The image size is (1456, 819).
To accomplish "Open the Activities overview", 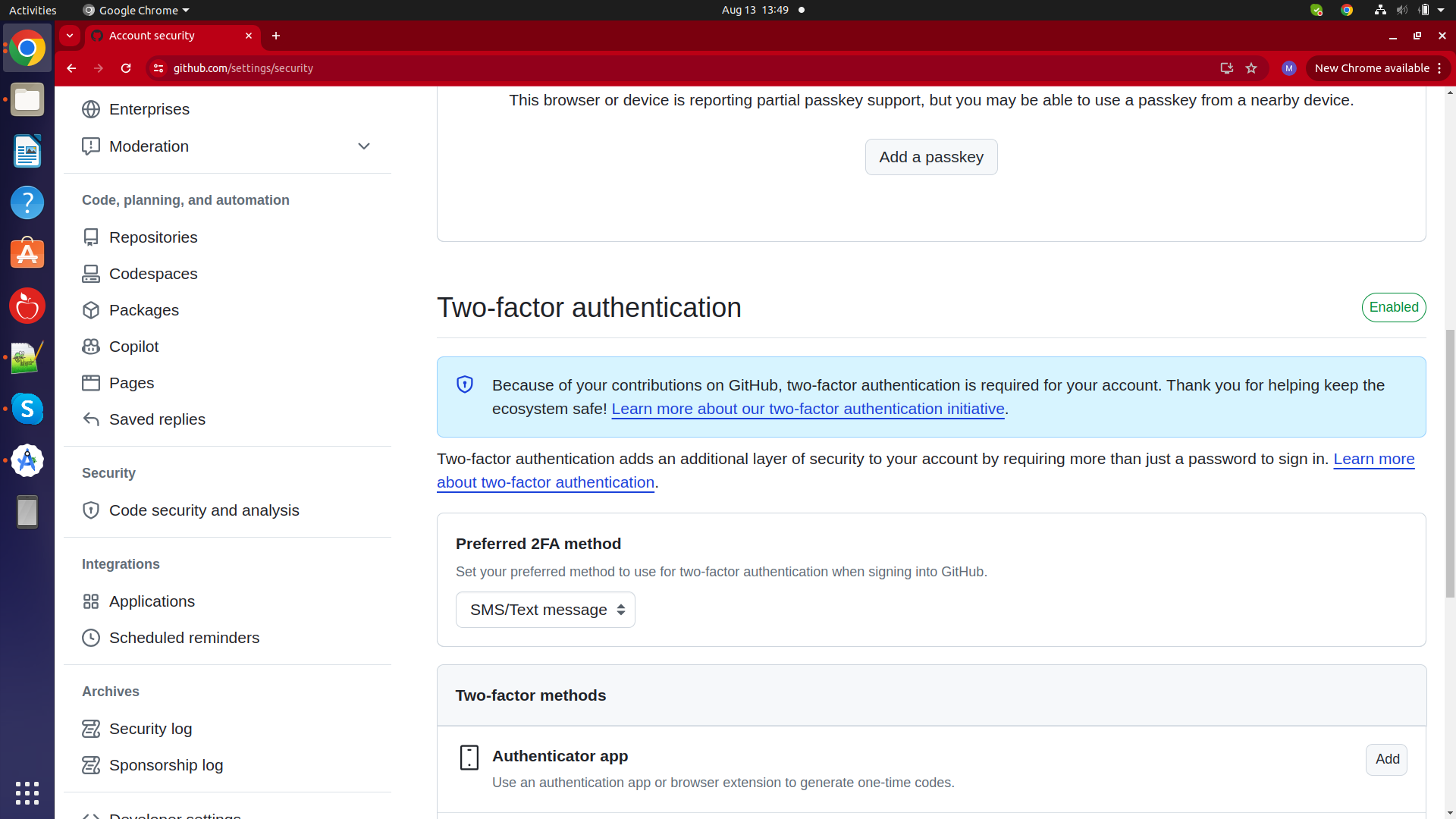I will [x=33, y=10].
